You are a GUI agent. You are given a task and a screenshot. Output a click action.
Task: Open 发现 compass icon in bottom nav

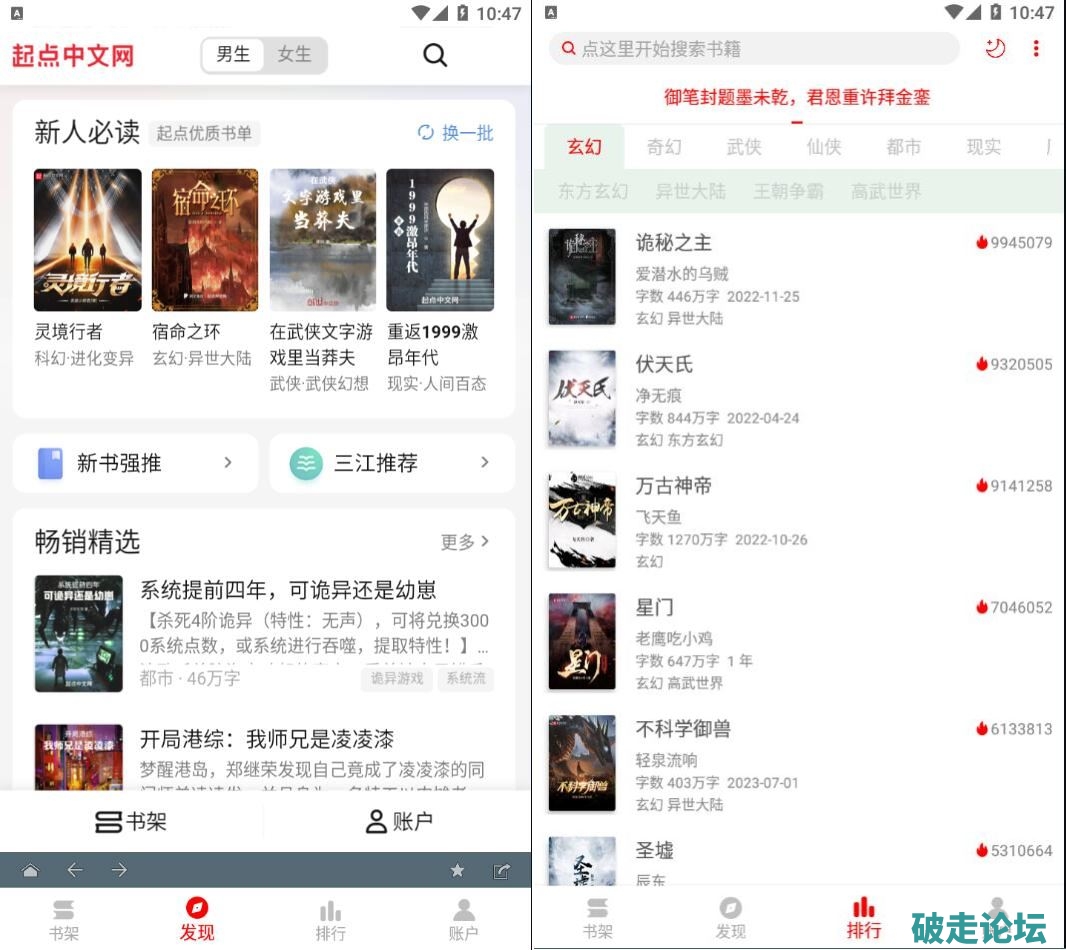(x=197, y=908)
